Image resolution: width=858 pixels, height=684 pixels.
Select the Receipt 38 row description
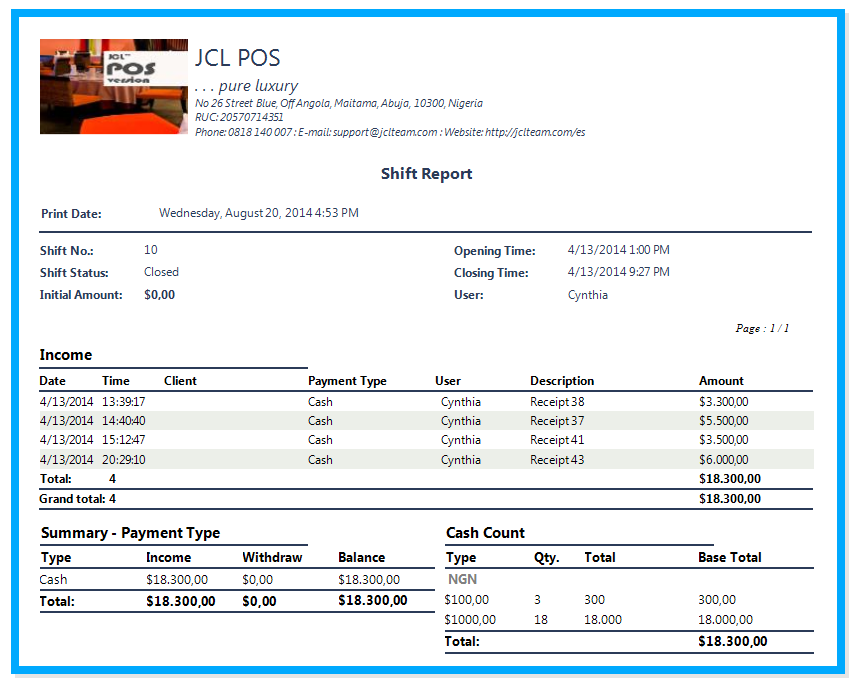(557, 402)
